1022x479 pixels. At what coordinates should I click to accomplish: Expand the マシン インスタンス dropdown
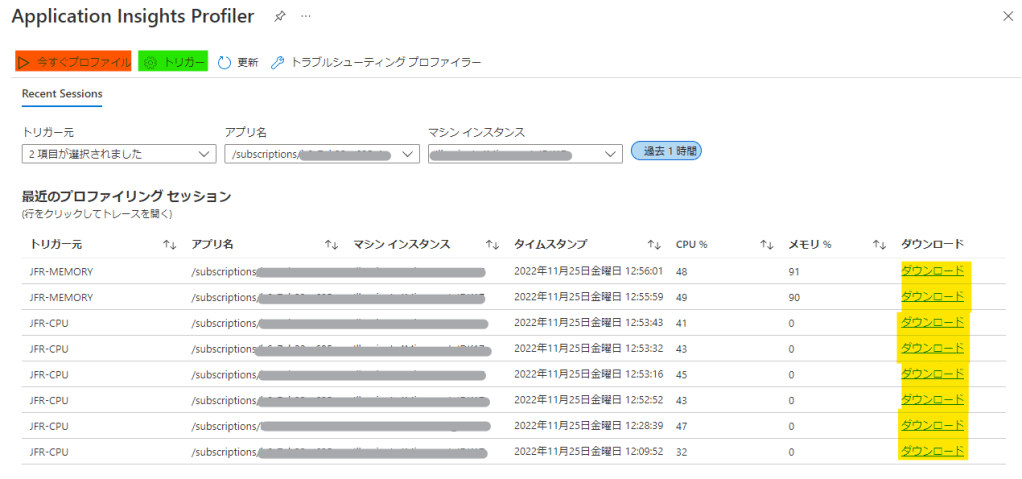[525, 154]
